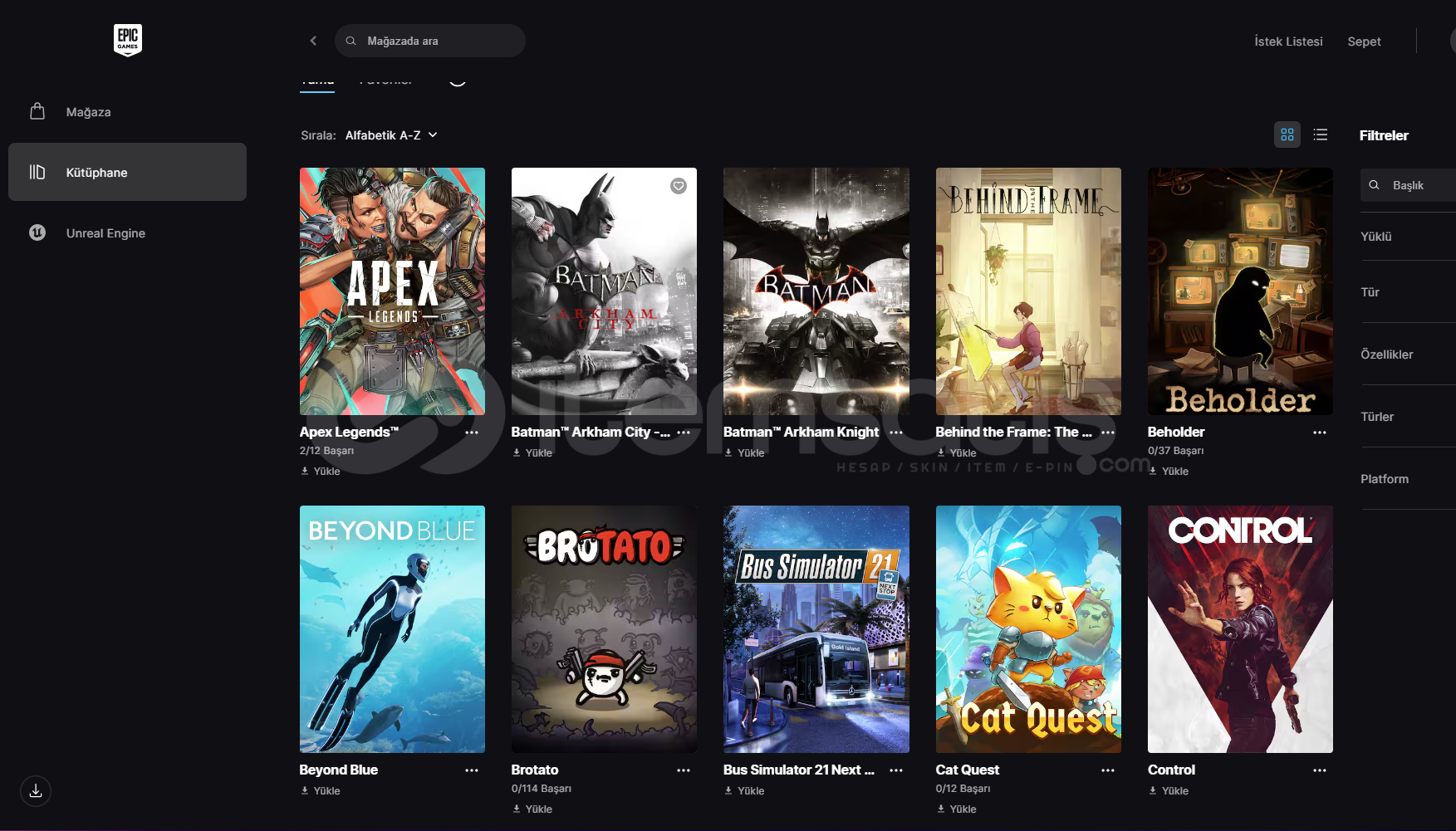Open more options for Apex Legends

pos(472,433)
